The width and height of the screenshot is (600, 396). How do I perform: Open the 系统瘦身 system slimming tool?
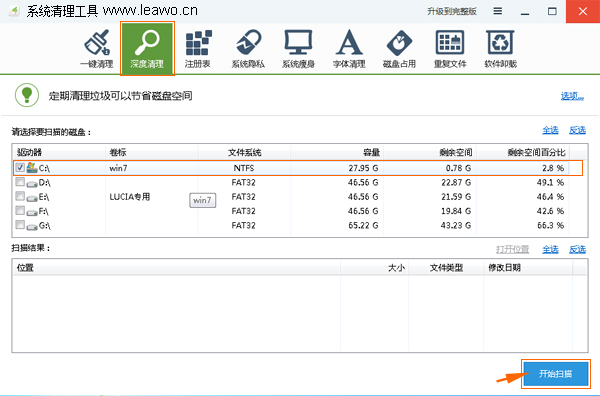coord(298,48)
